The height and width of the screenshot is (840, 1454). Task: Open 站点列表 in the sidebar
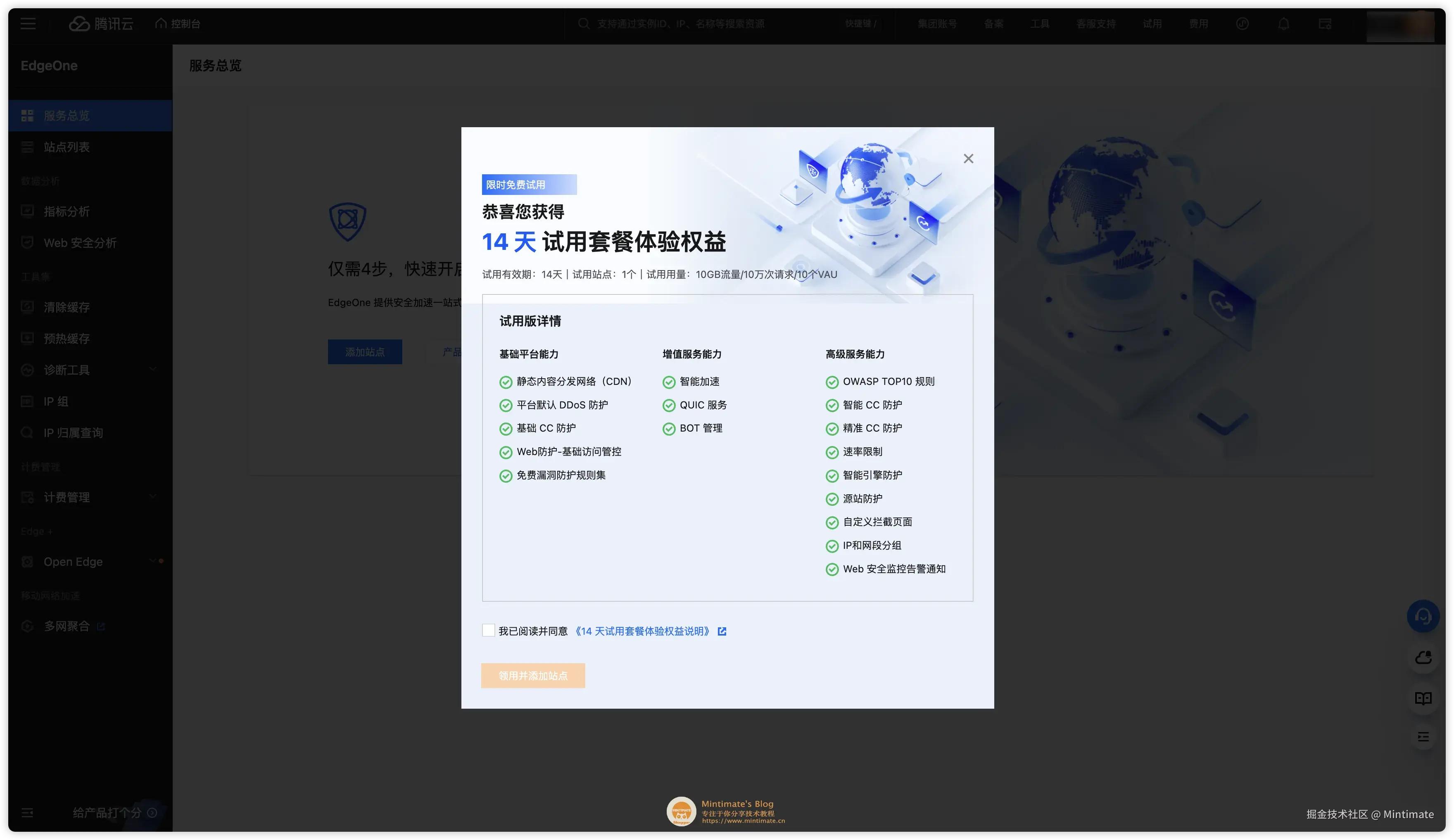90,147
